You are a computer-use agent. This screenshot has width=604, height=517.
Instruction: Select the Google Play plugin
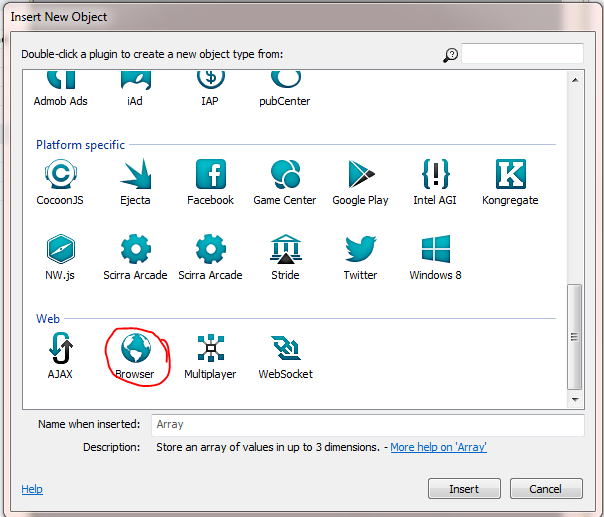point(361,183)
